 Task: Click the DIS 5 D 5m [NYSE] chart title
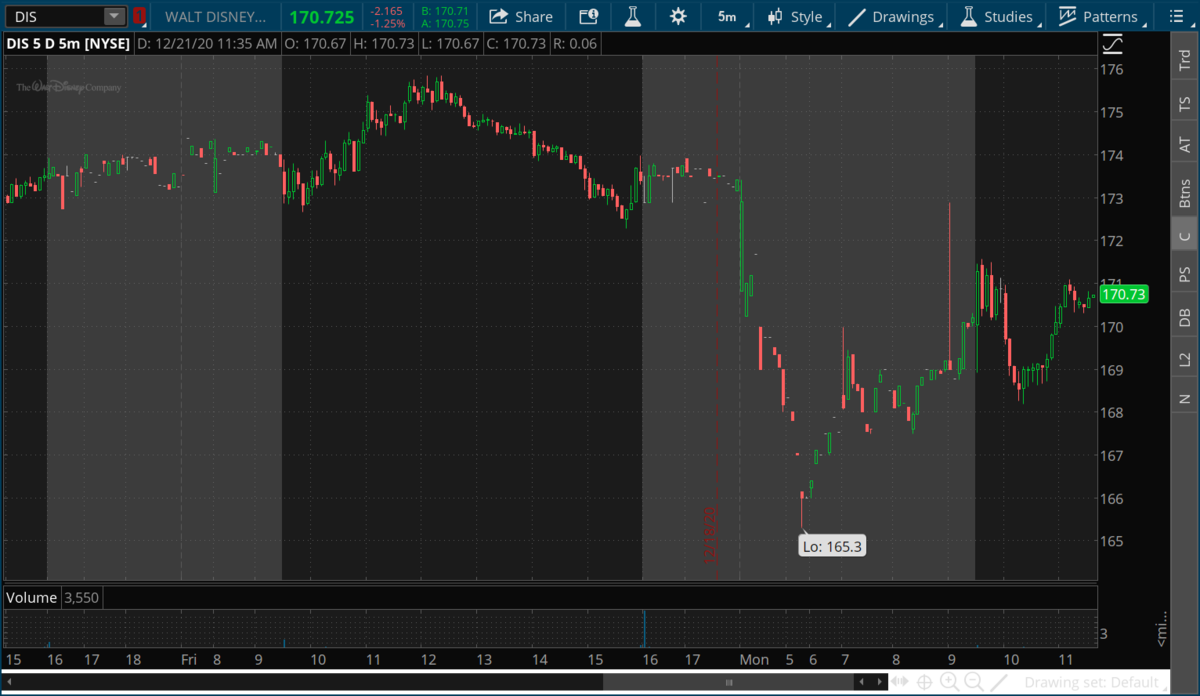[x=67, y=44]
